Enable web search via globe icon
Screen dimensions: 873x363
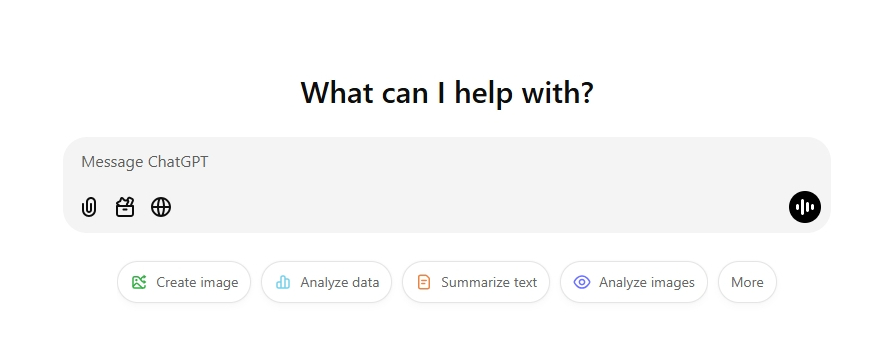point(161,207)
